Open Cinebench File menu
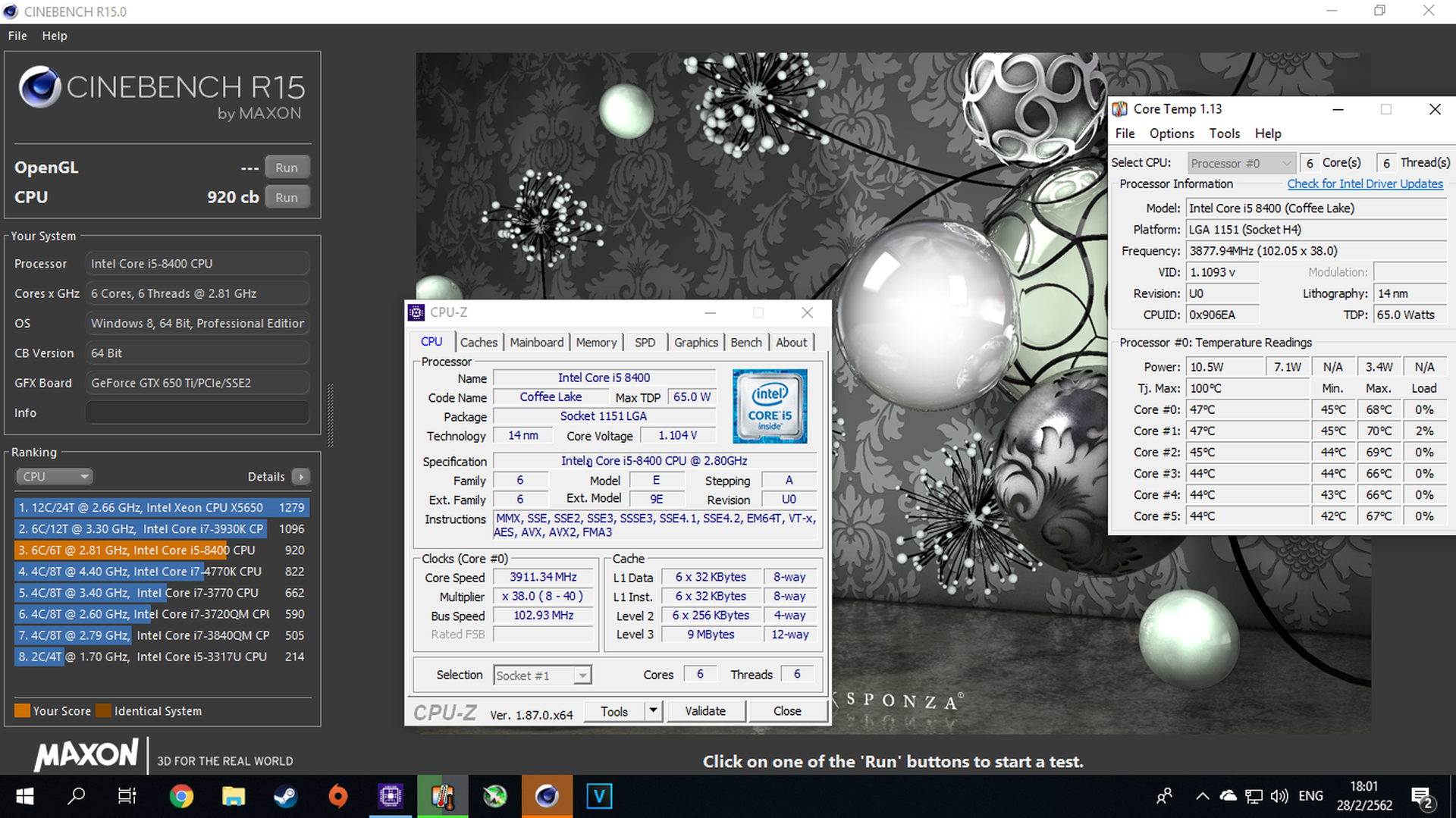The height and width of the screenshot is (818, 1456). point(17,36)
